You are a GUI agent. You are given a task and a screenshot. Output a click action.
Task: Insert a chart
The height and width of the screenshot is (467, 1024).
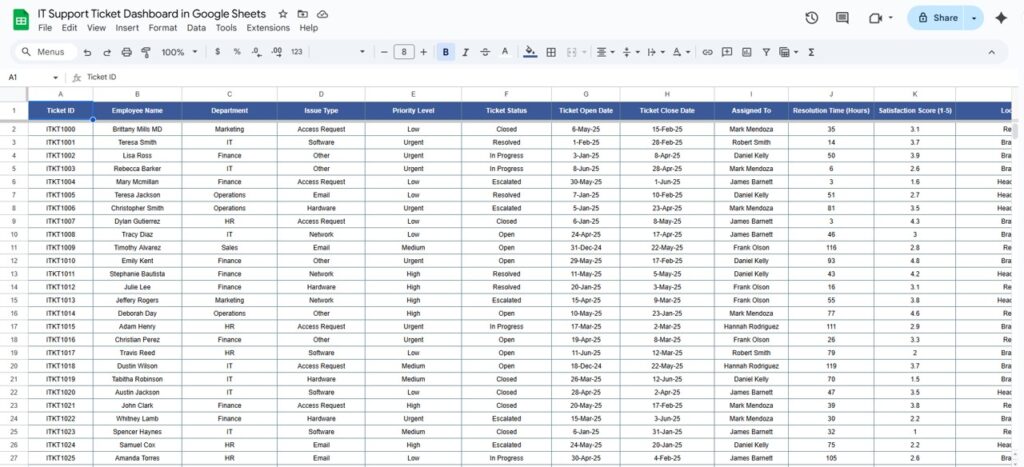tap(746, 52)
